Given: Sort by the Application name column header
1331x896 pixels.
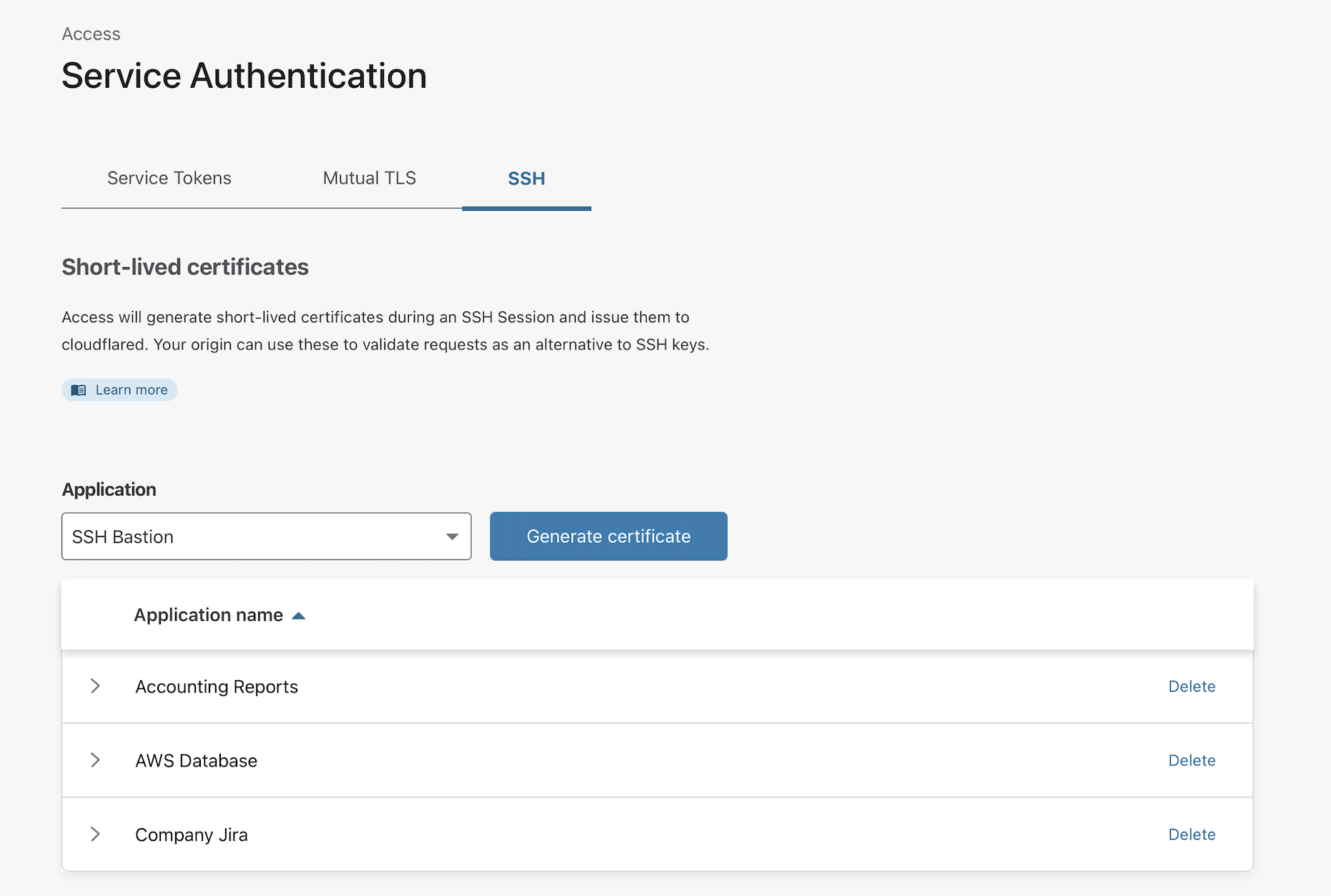Looking at the screenshot, I should coord(208,615).
